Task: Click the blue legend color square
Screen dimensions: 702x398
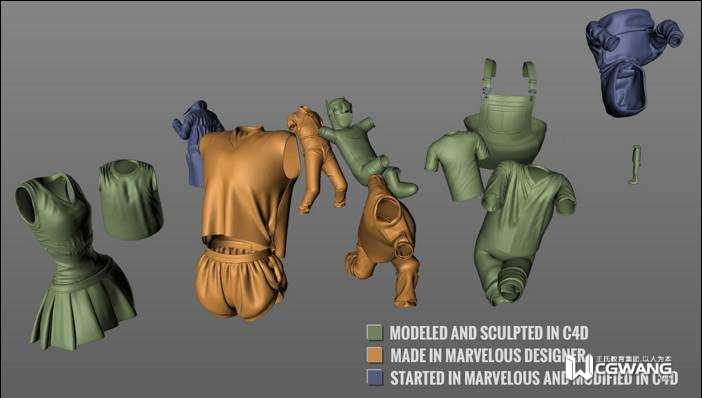Action: (375, 377)
